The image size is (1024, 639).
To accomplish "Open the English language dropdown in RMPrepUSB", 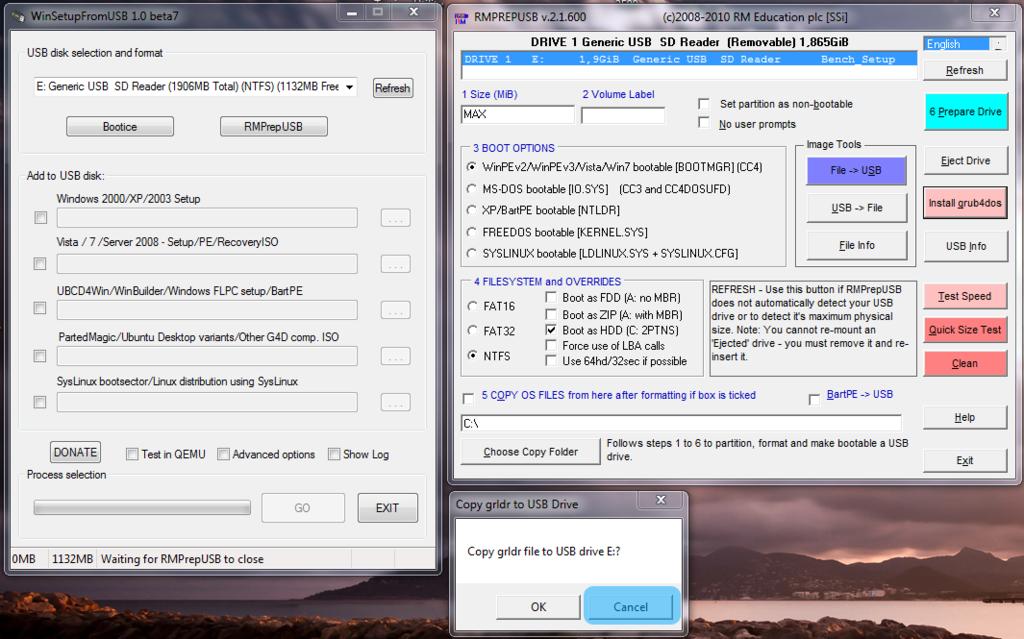I will [x=997, y=44].
